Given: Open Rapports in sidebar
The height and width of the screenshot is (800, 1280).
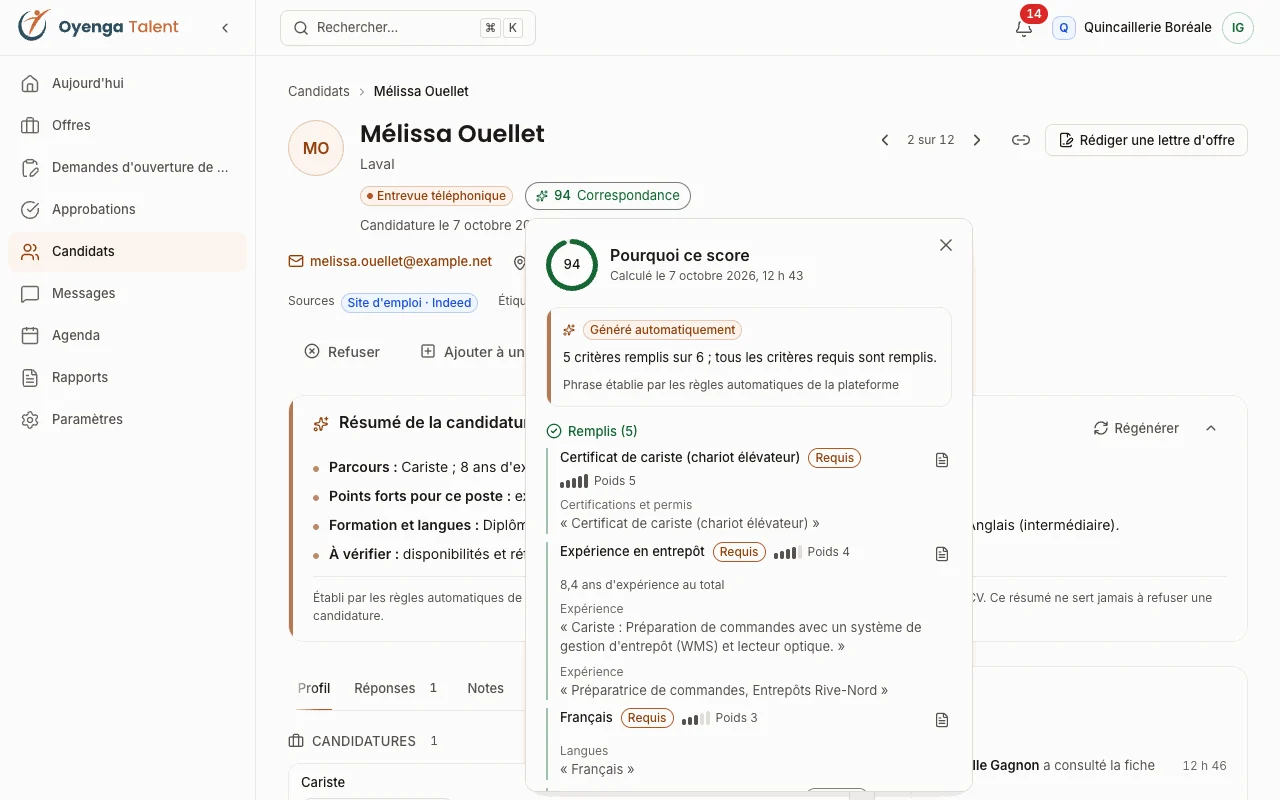Looking at the screenshot, I should click(x=127, y=378).
